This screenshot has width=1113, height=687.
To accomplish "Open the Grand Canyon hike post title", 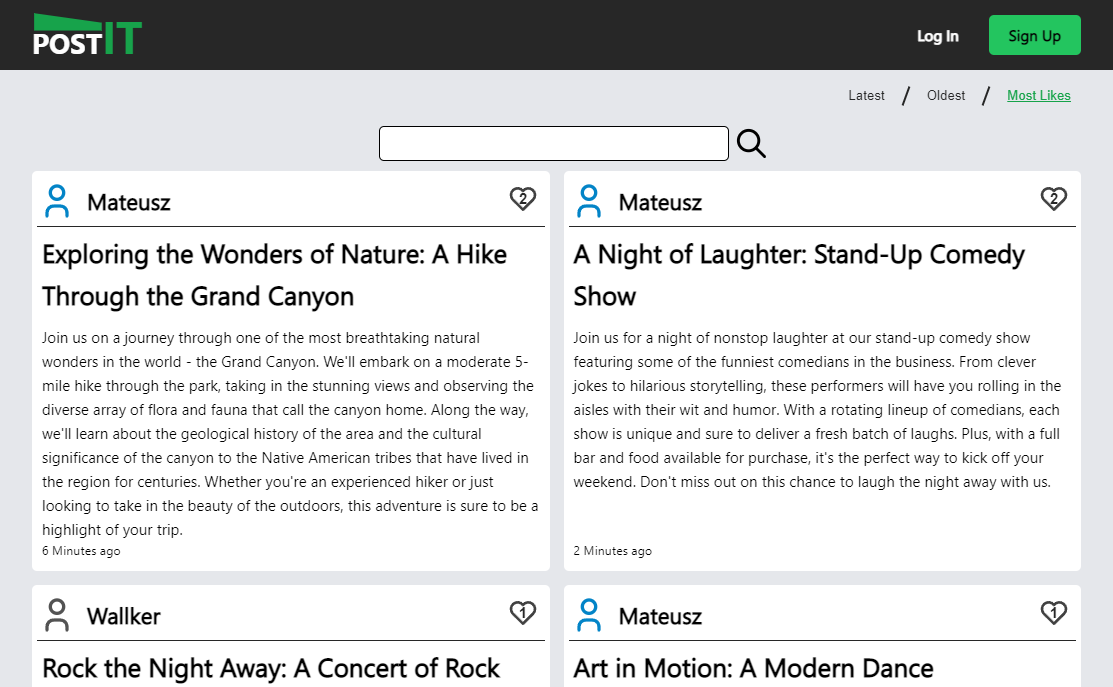I will pyautogui.click(x=274, y=275).
